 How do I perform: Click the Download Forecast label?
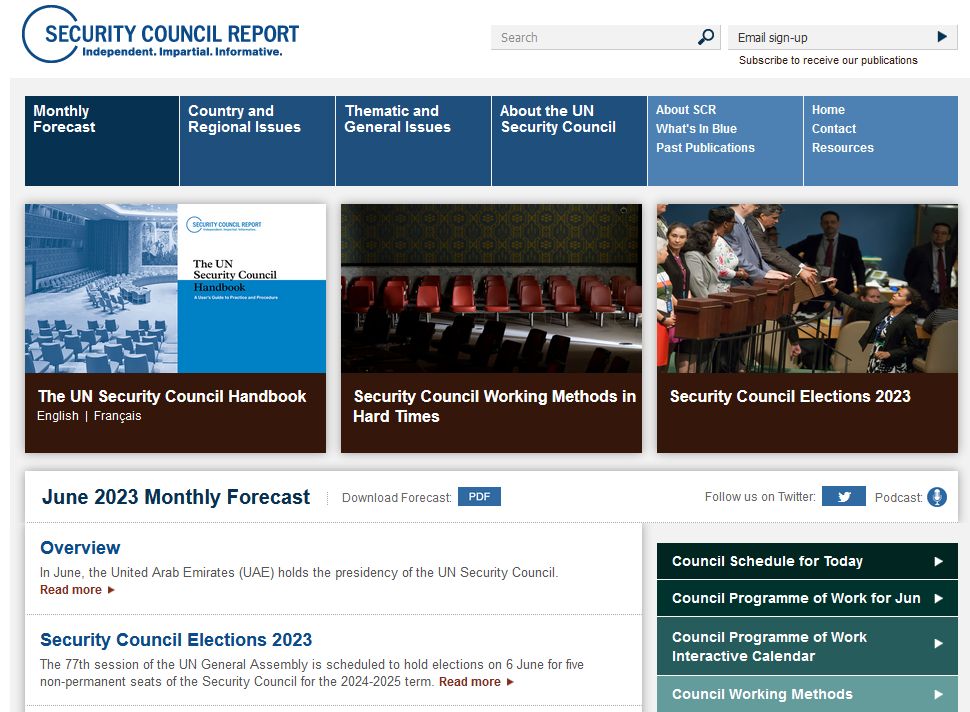click(x=397, y=497)
